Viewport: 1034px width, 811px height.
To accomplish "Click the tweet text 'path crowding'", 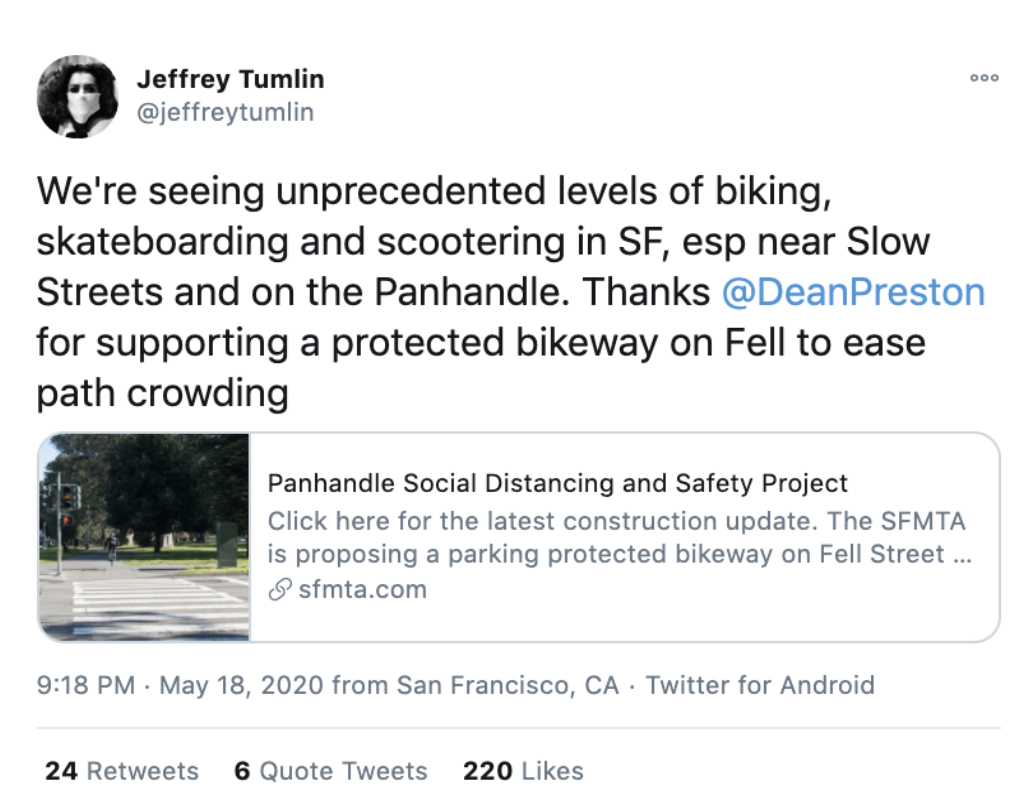I will pyautogui.click(x=162, y=393).
